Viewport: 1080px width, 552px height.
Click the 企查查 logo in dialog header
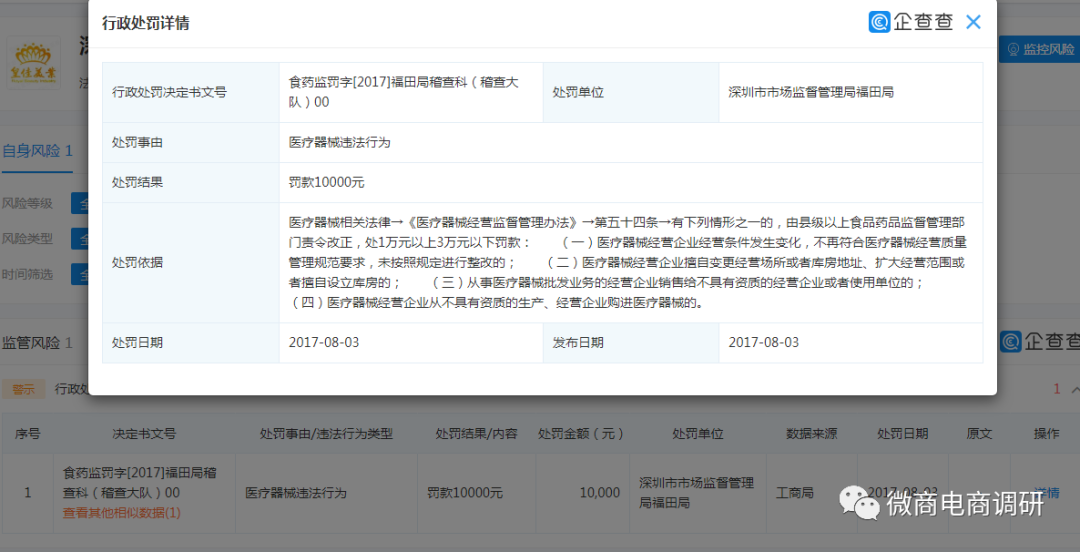click(910, 22)
